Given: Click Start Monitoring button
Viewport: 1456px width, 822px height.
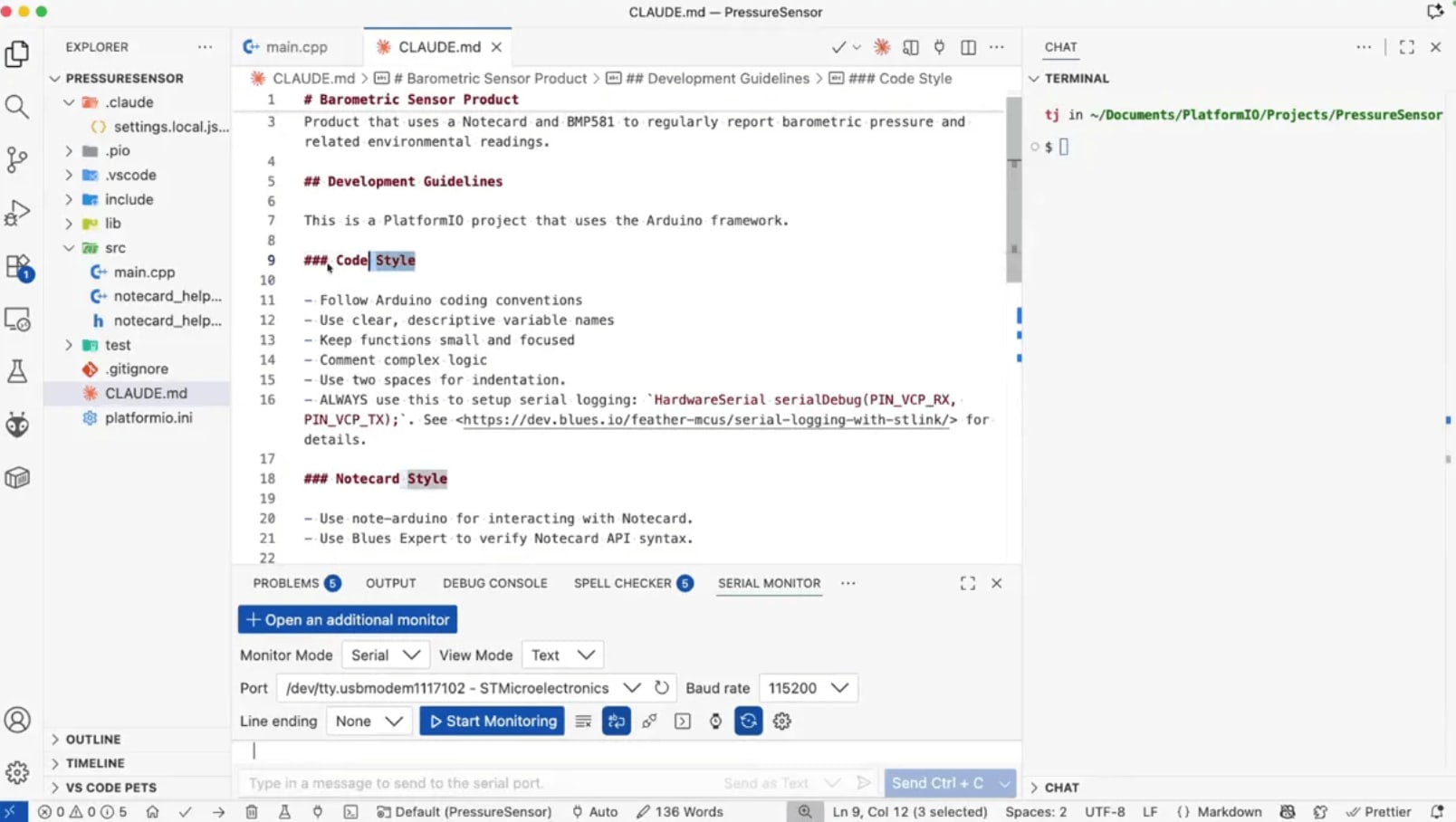Looking at the screenshot, I should point(492,721).
